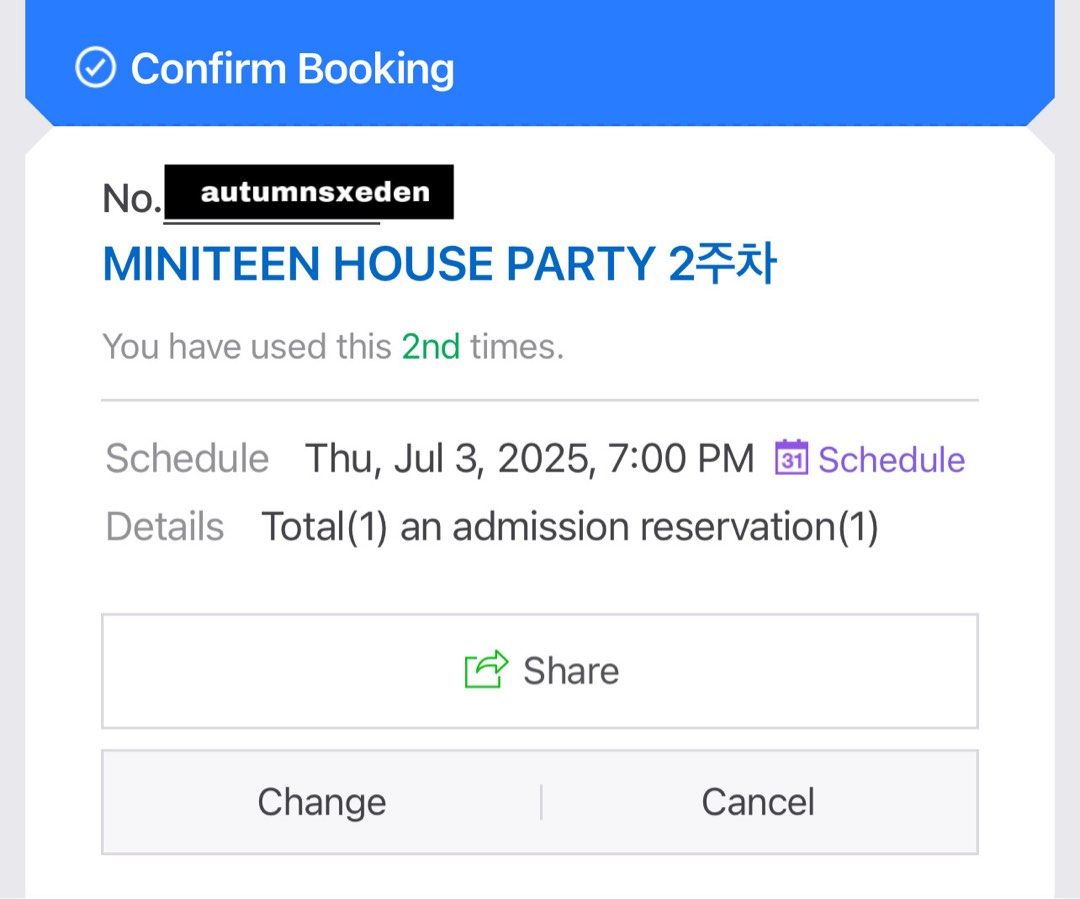The height and width of the screenshot is (899, 1080).
Task: Select the Schedule row label
Action: tap(186, 458)
